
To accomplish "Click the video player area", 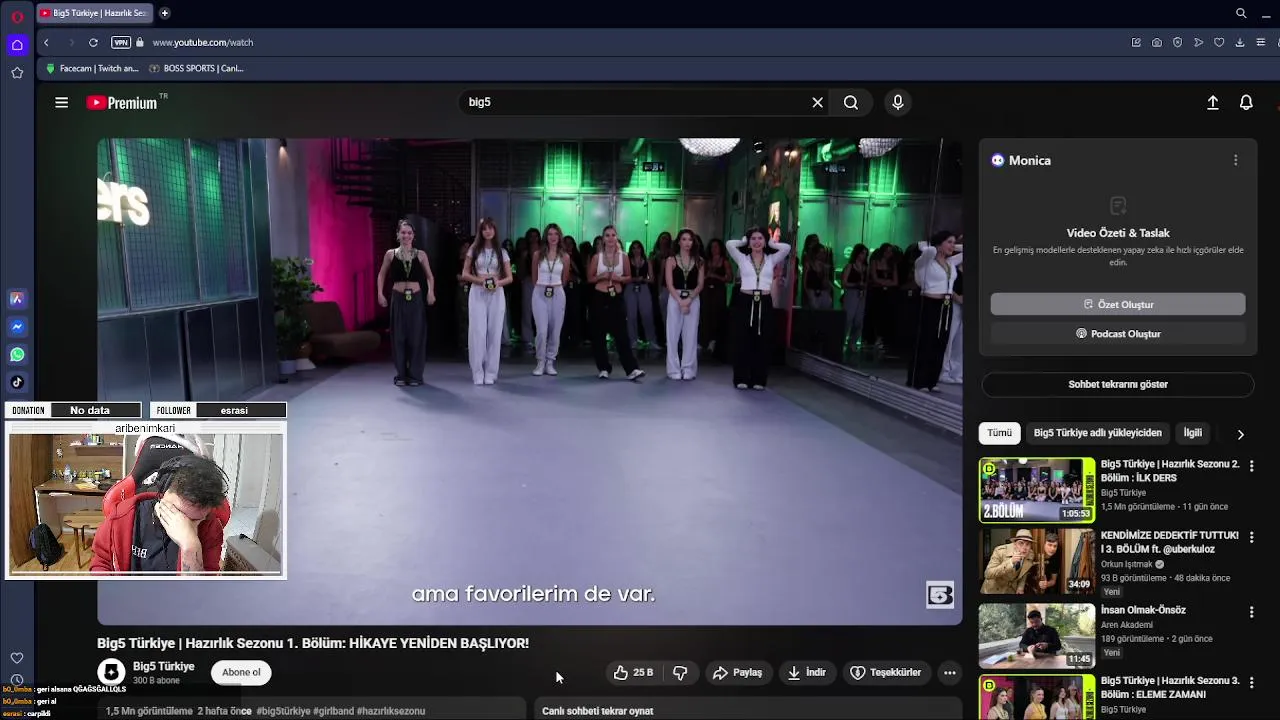I will click(529, 381).
